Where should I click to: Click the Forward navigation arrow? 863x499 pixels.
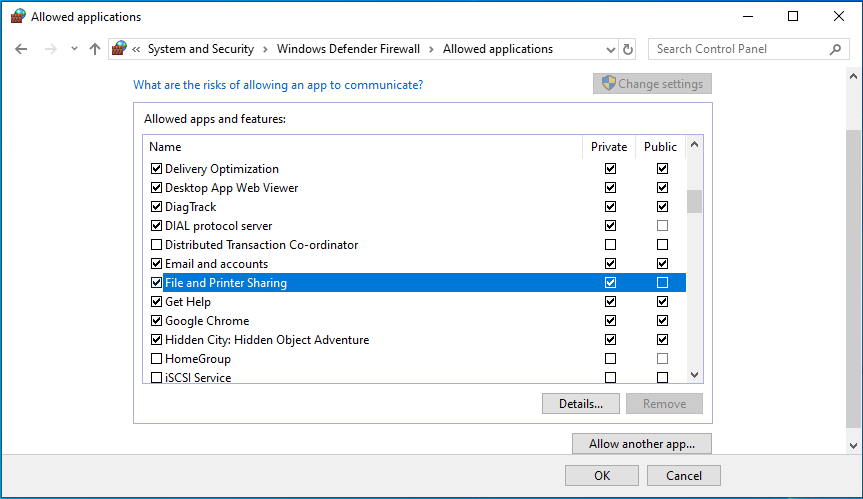point(49,49)
